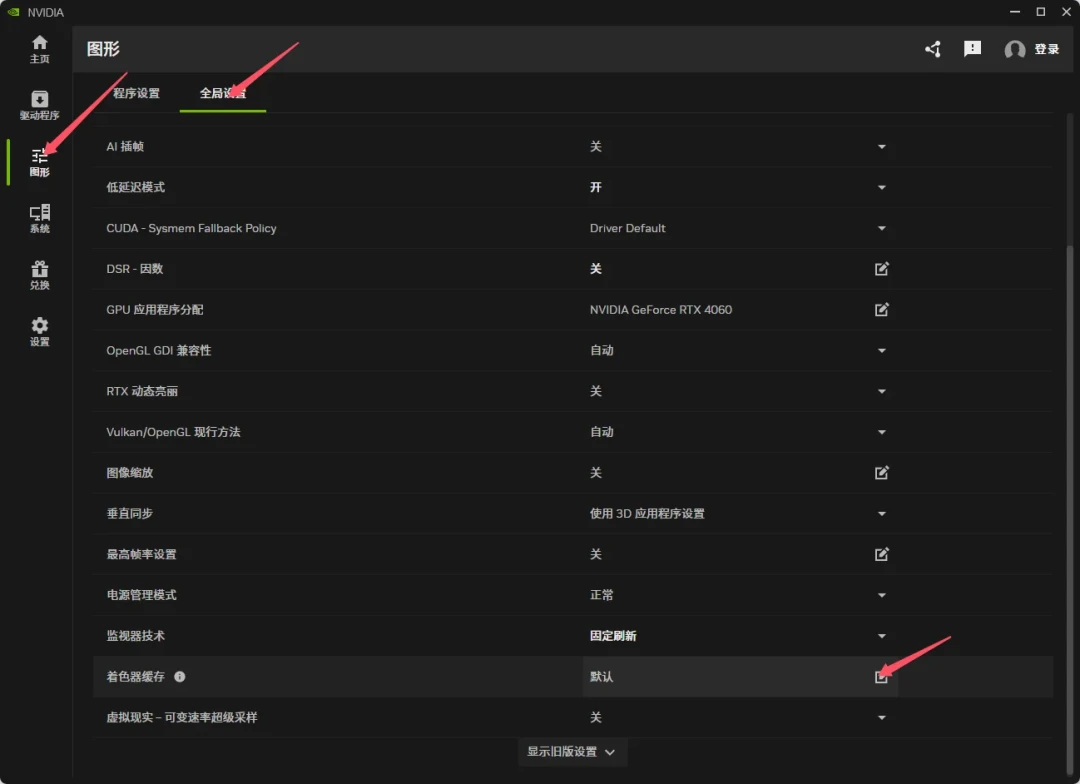Click the 登录 login link

[1046, 49]
